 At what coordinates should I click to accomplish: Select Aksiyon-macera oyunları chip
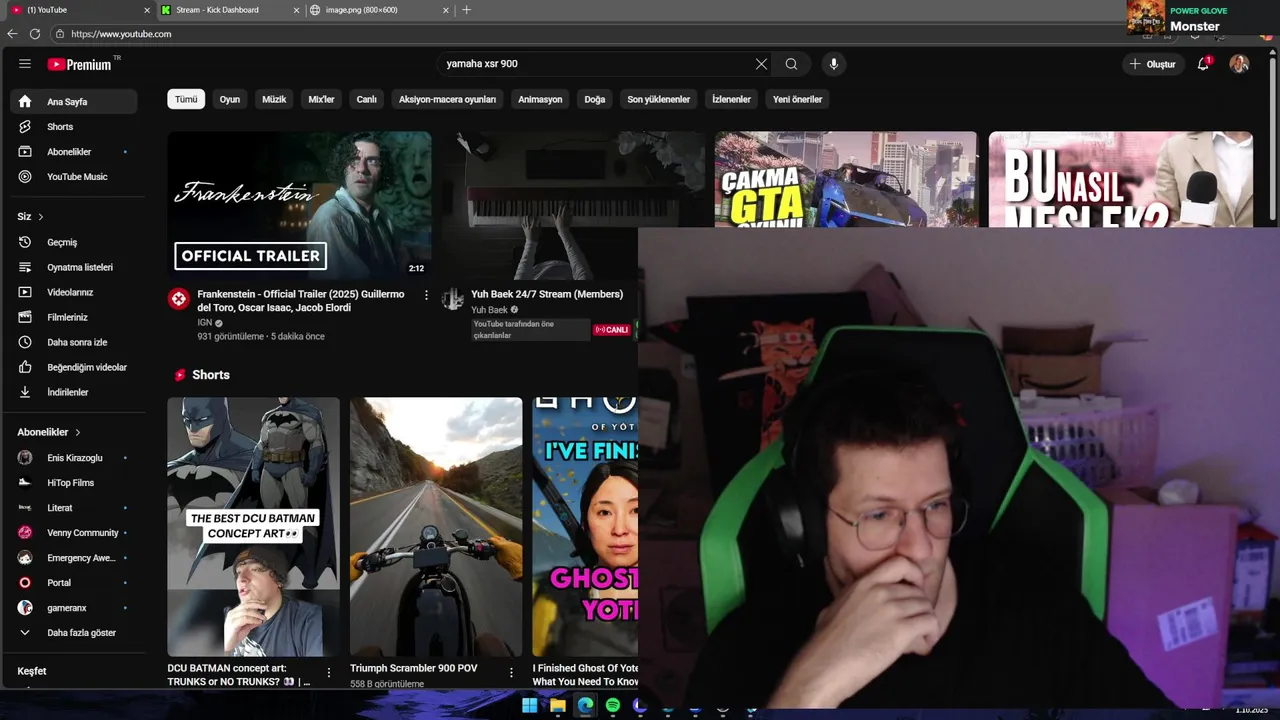tap(447, 99)
